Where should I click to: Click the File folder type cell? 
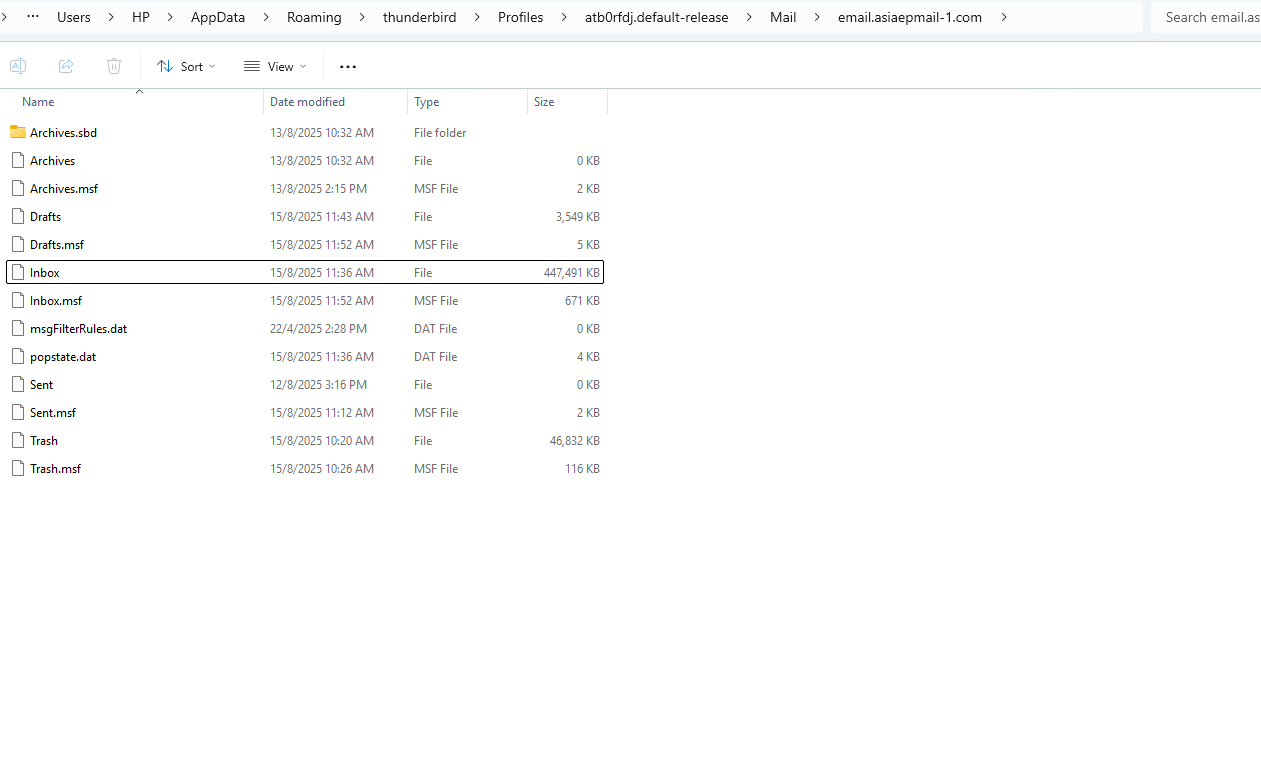pos(440,132)
